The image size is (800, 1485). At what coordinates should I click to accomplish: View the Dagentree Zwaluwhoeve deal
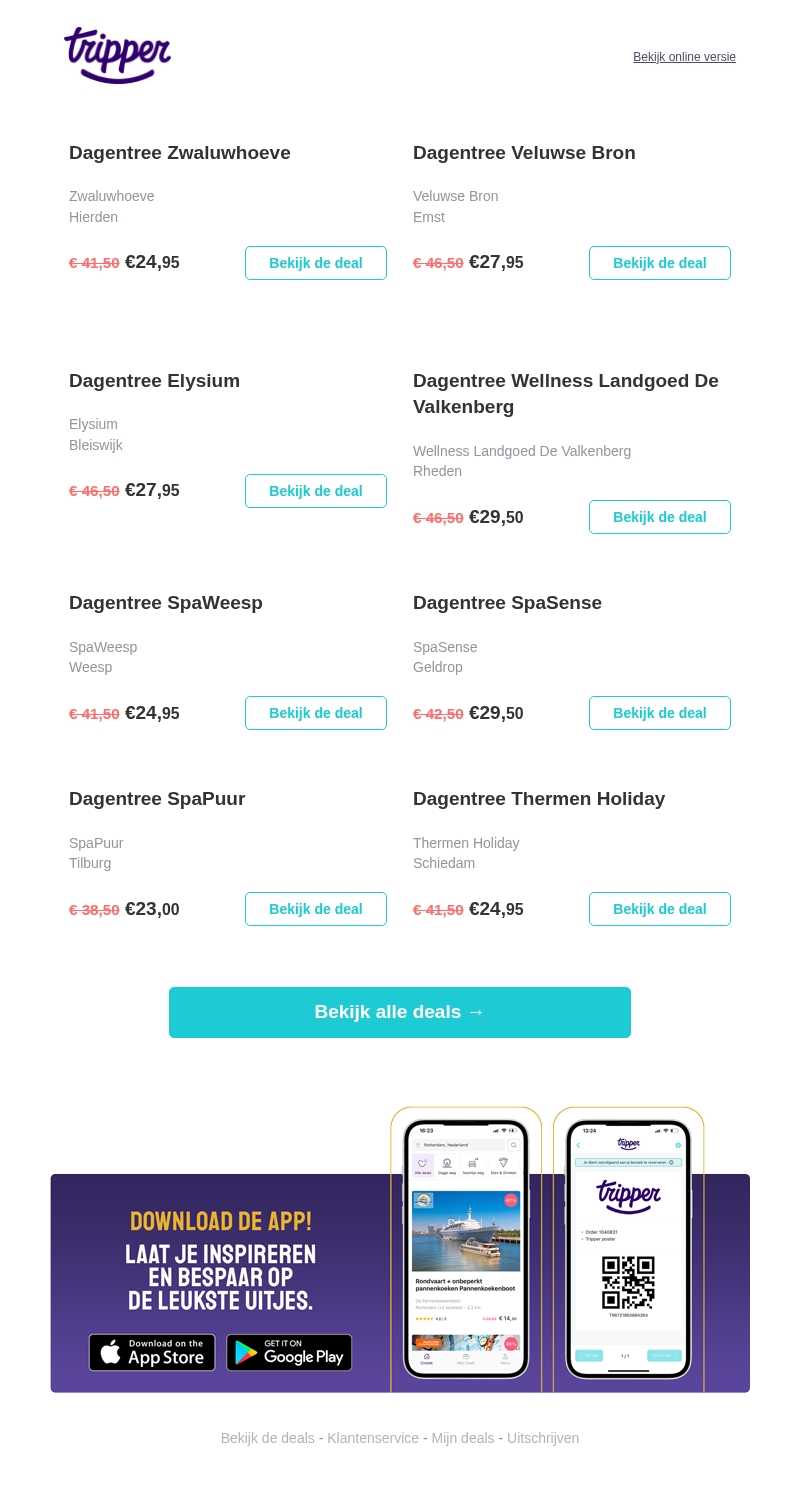click(316, 263)
